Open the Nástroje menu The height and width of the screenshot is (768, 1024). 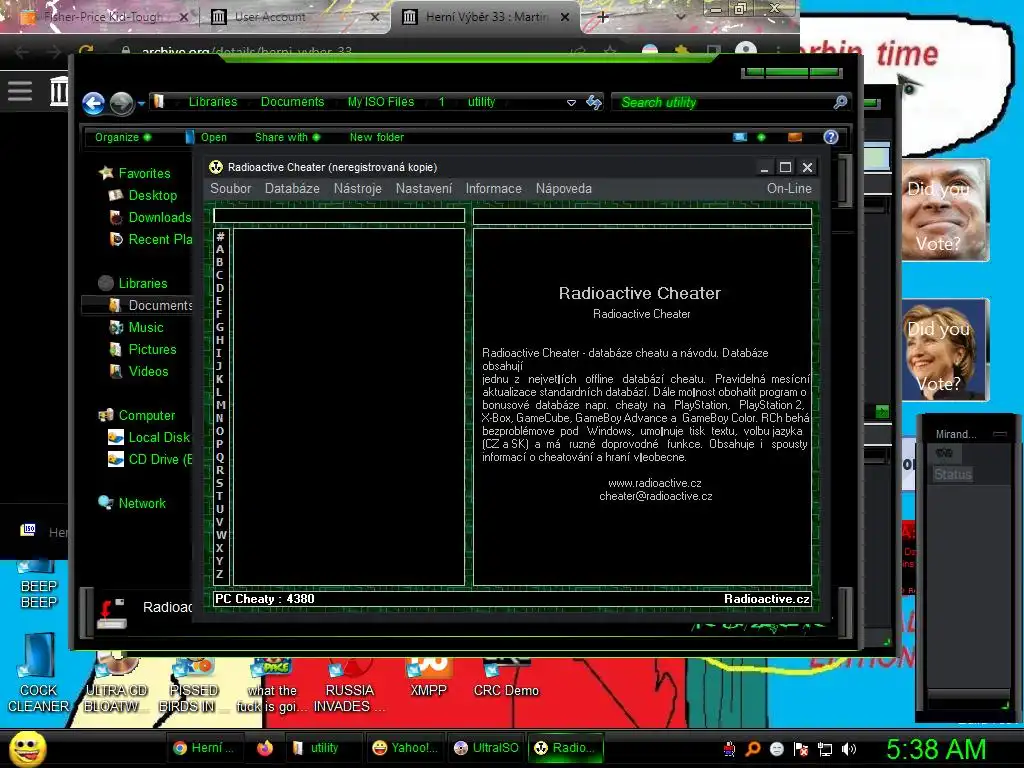pos(357,188)
